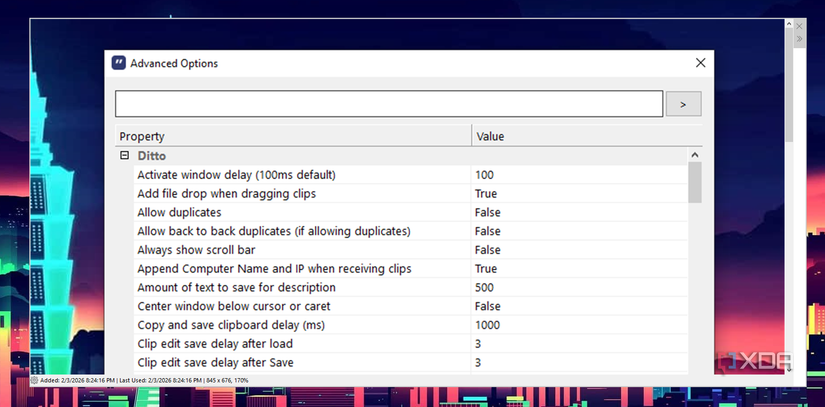Select the Ditto group header row
The image size is (825, 407).
[x=401, y=156]
